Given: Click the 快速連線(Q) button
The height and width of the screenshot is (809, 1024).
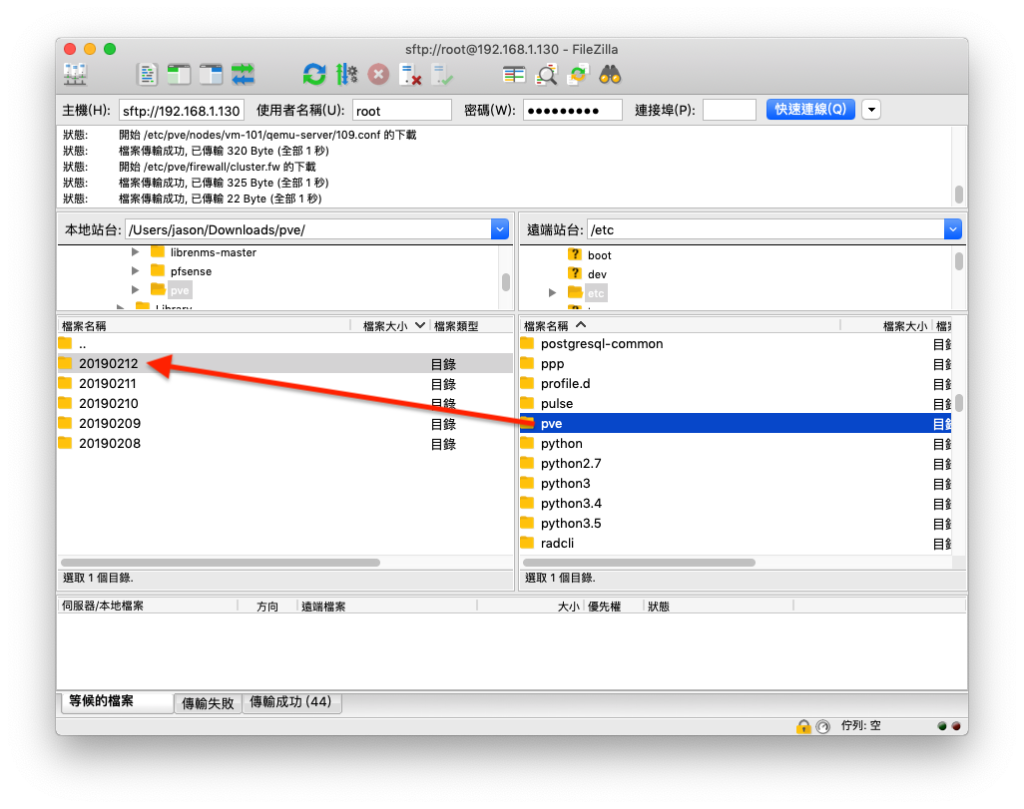Looking at the screenshot, I should (x=810, y=109).
